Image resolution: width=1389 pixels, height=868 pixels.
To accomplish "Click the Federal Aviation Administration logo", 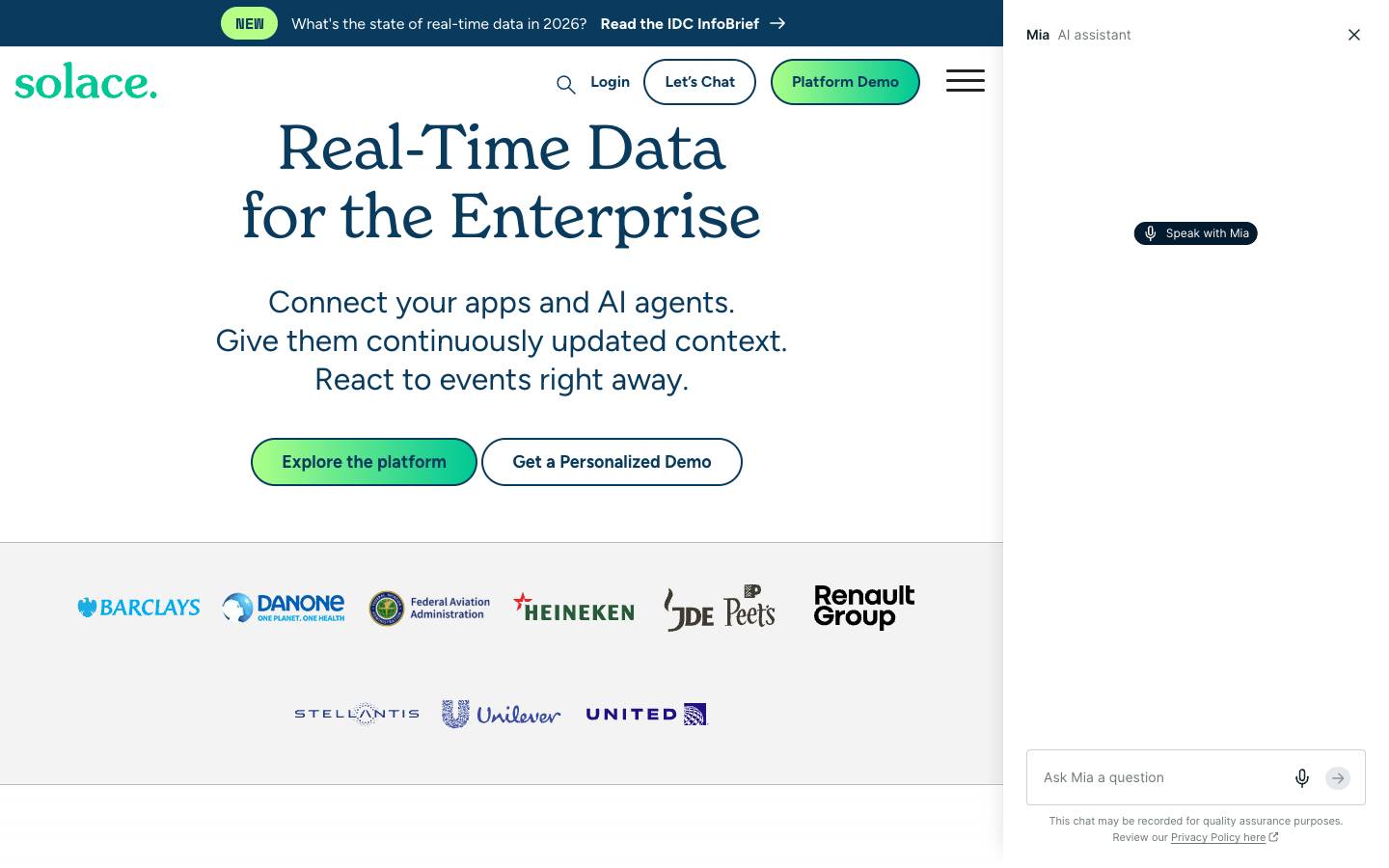I will [x=429, y=608].
